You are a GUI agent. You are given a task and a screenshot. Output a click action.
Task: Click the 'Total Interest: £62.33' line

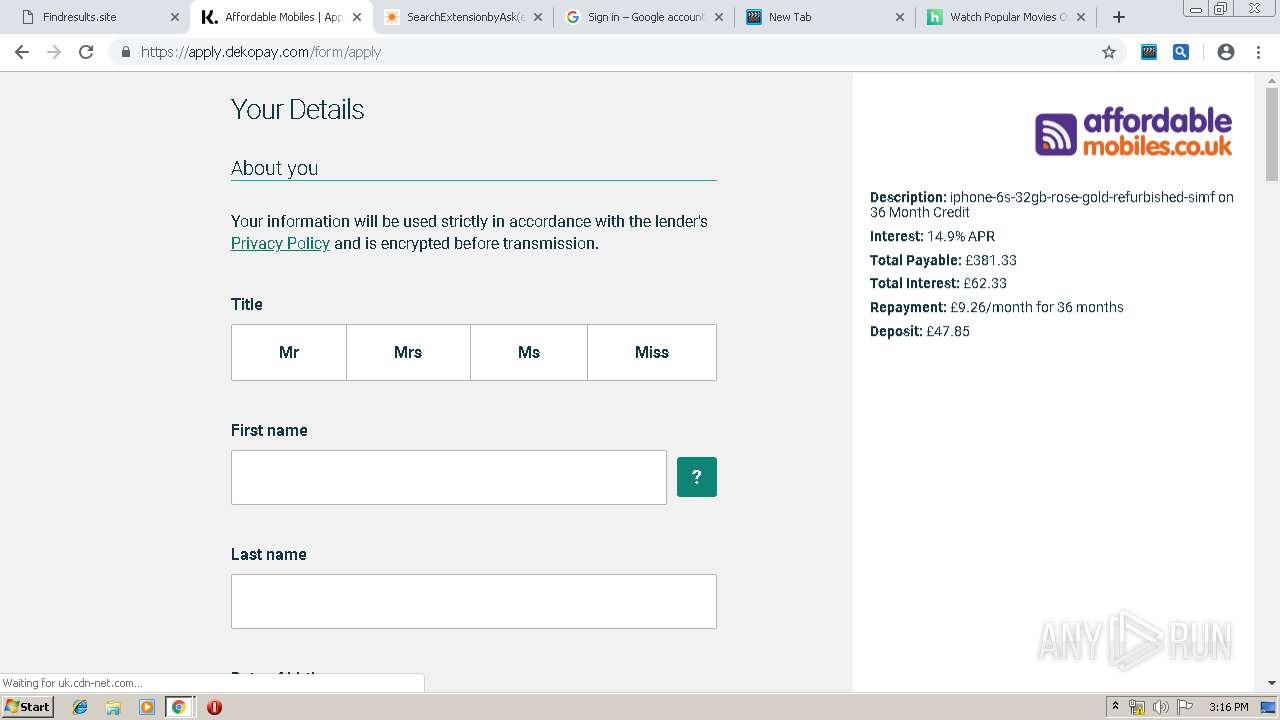[x=938, y=283]
